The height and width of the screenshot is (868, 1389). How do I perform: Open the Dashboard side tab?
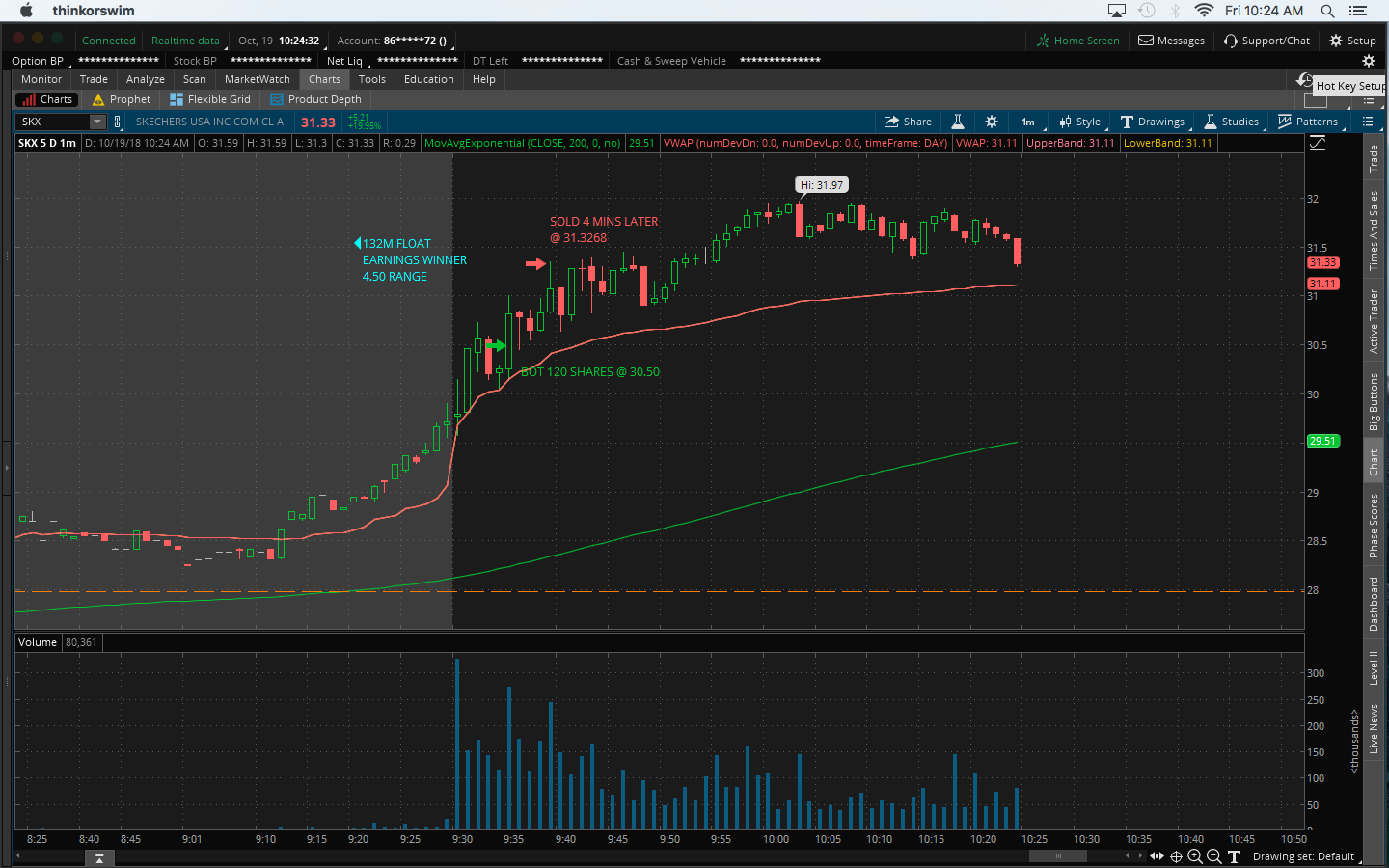click(1374, 604)
